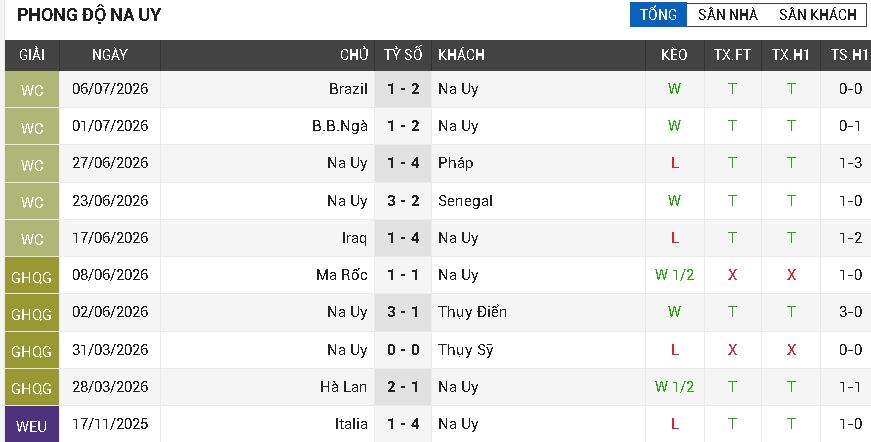The image size is (871, 442).
Task: Click the Thụy Điển team name
Action: pos(472,312)
